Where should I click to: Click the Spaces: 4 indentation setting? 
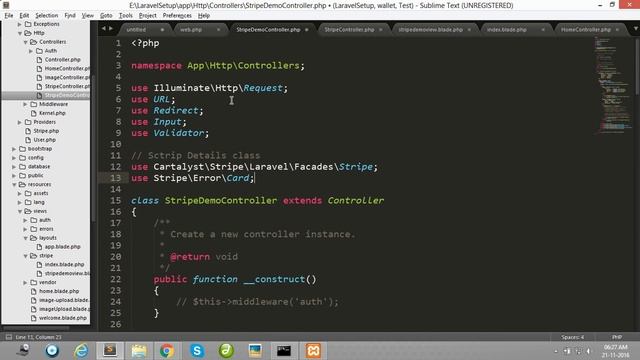572,337
